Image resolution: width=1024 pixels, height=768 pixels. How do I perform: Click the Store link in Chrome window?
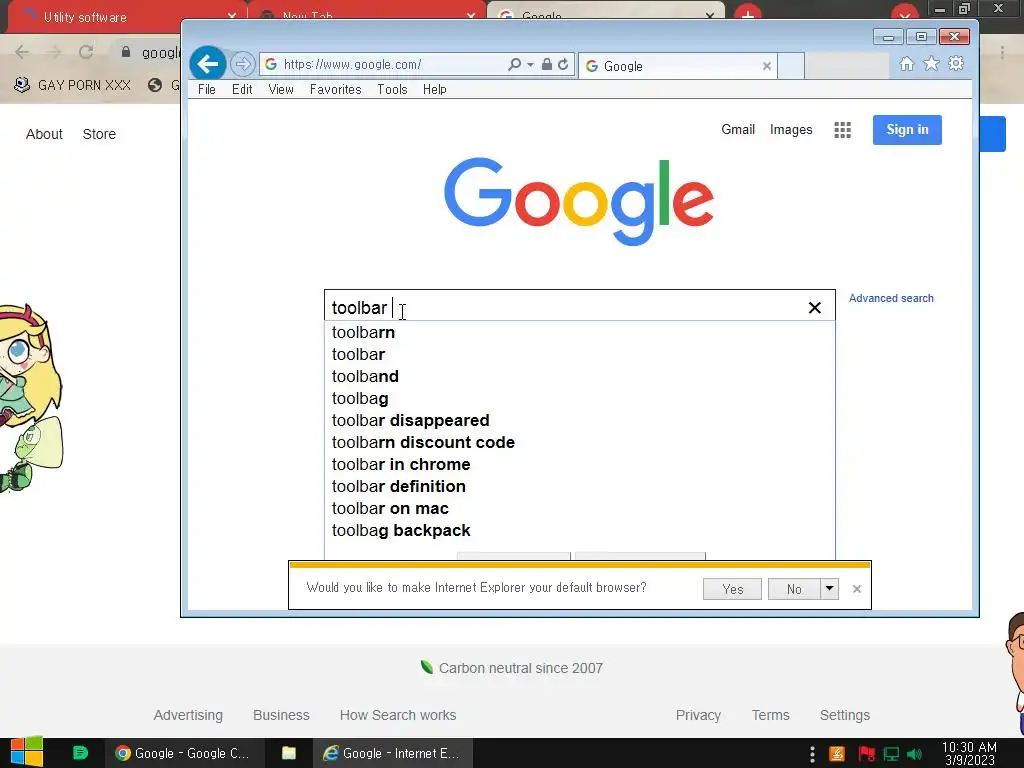pos(99,134)
